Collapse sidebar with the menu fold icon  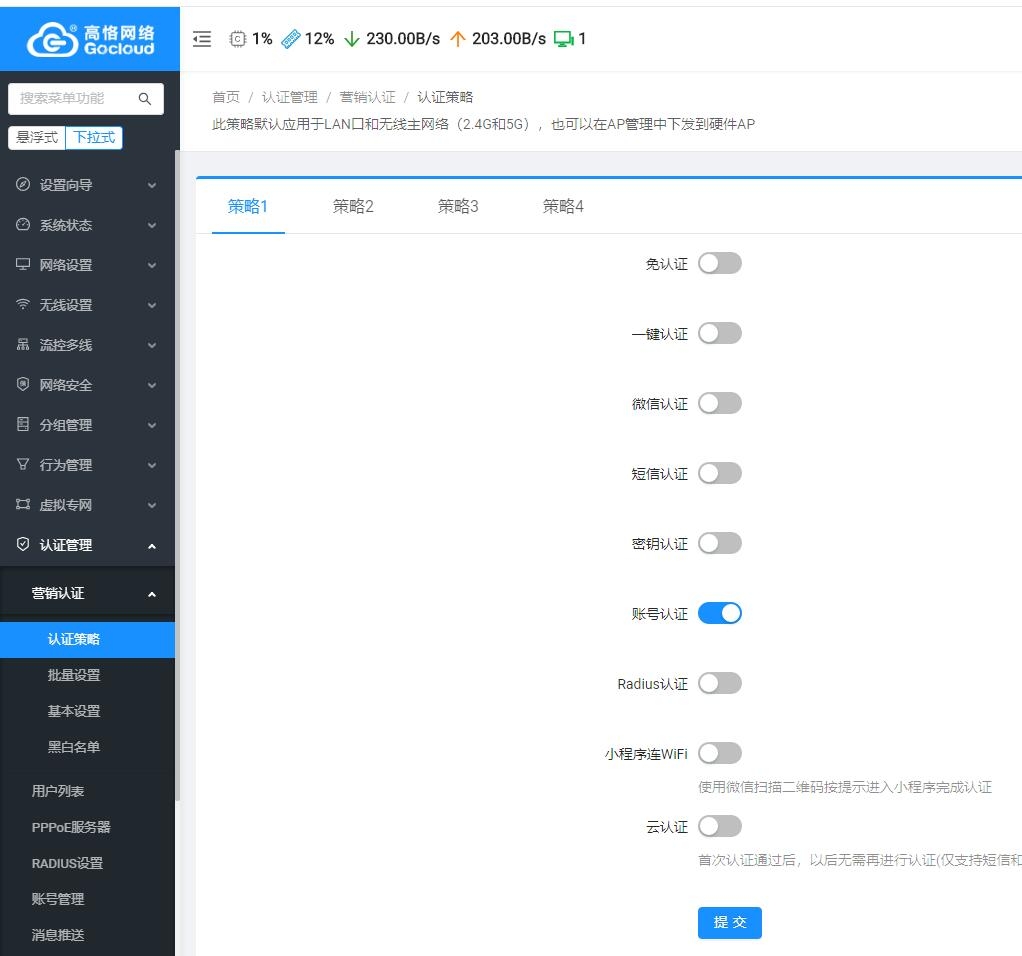[x=202, y=39]
